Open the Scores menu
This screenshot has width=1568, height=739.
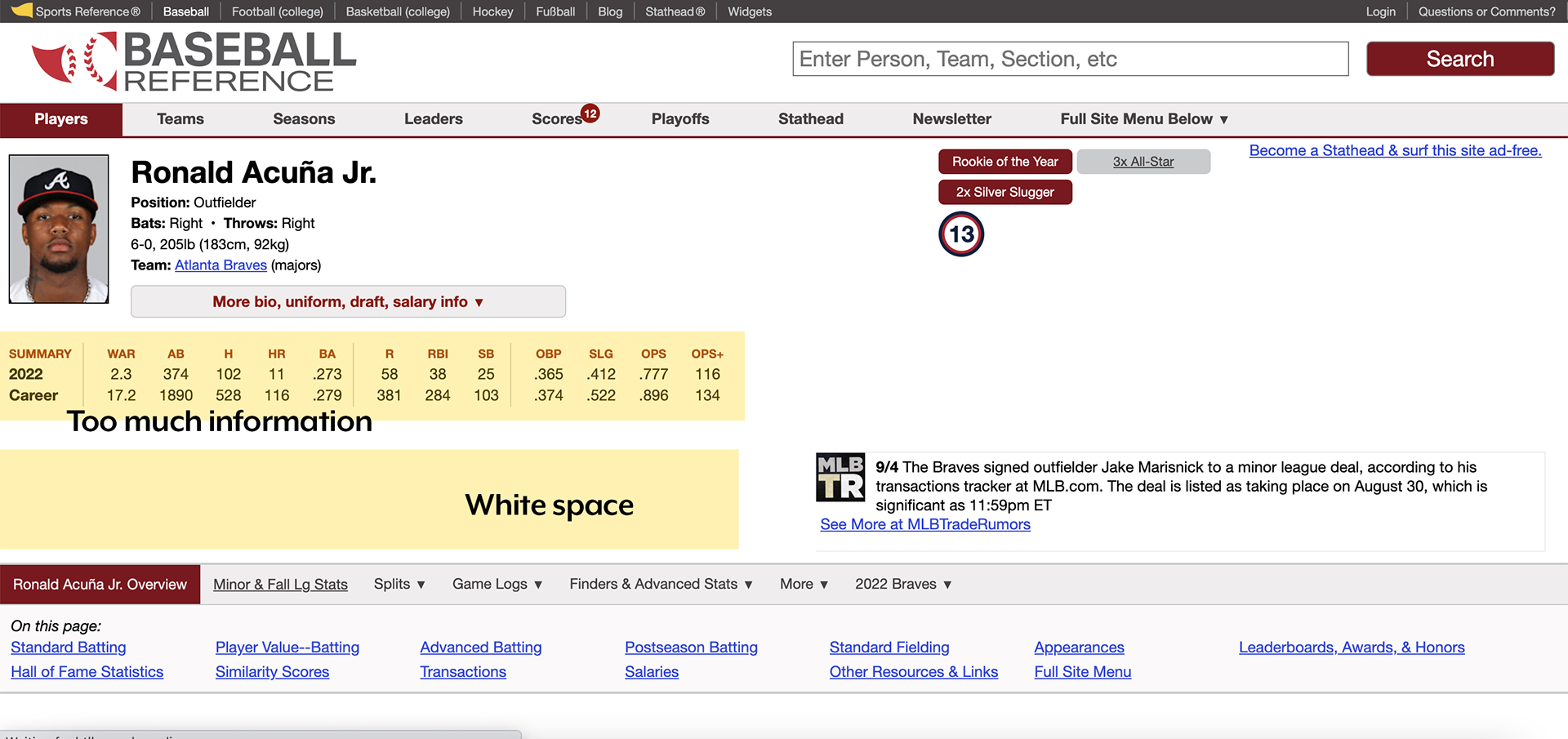(556, 119)
